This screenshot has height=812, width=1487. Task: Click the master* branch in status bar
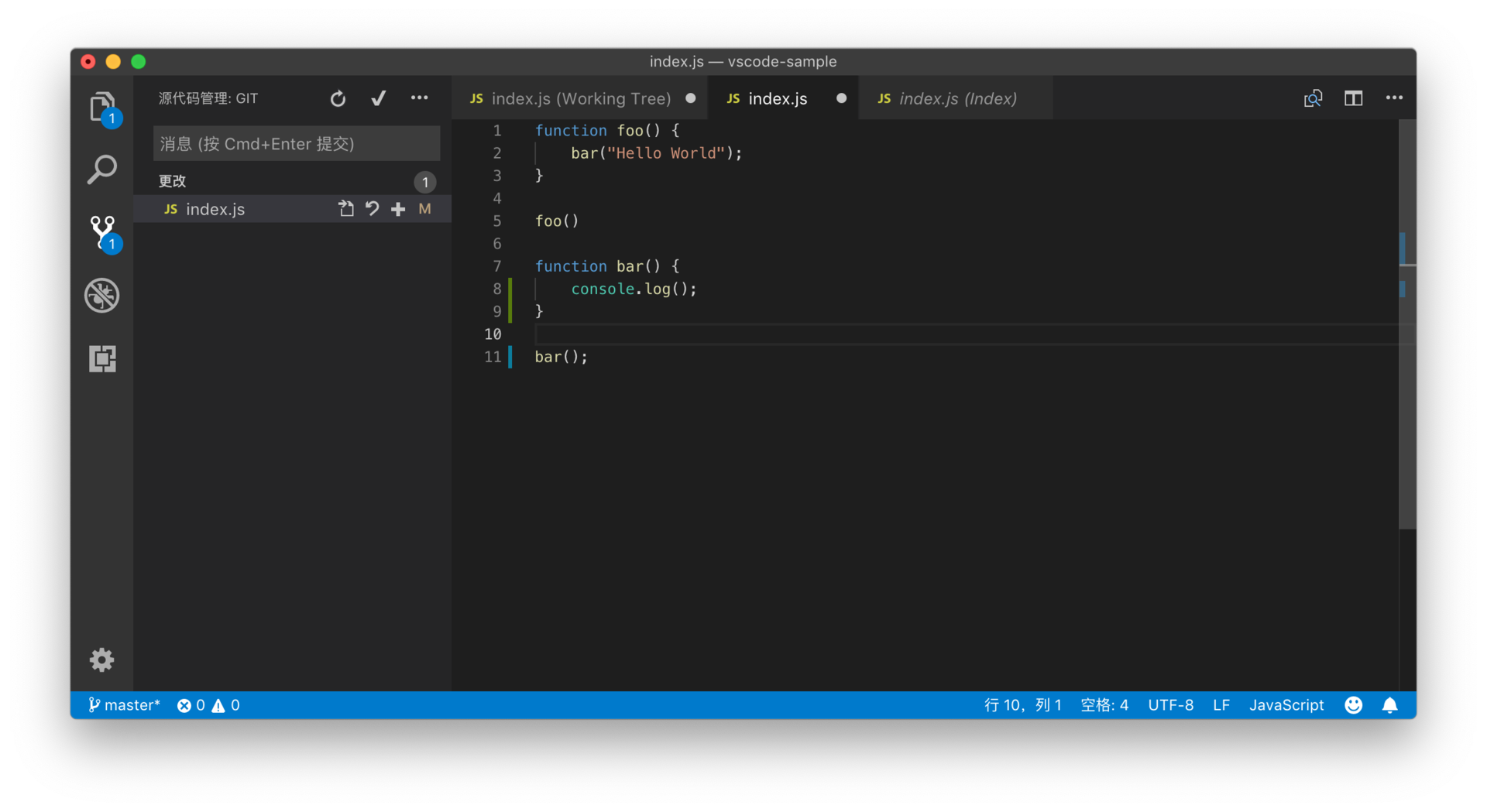pos(125,705)
